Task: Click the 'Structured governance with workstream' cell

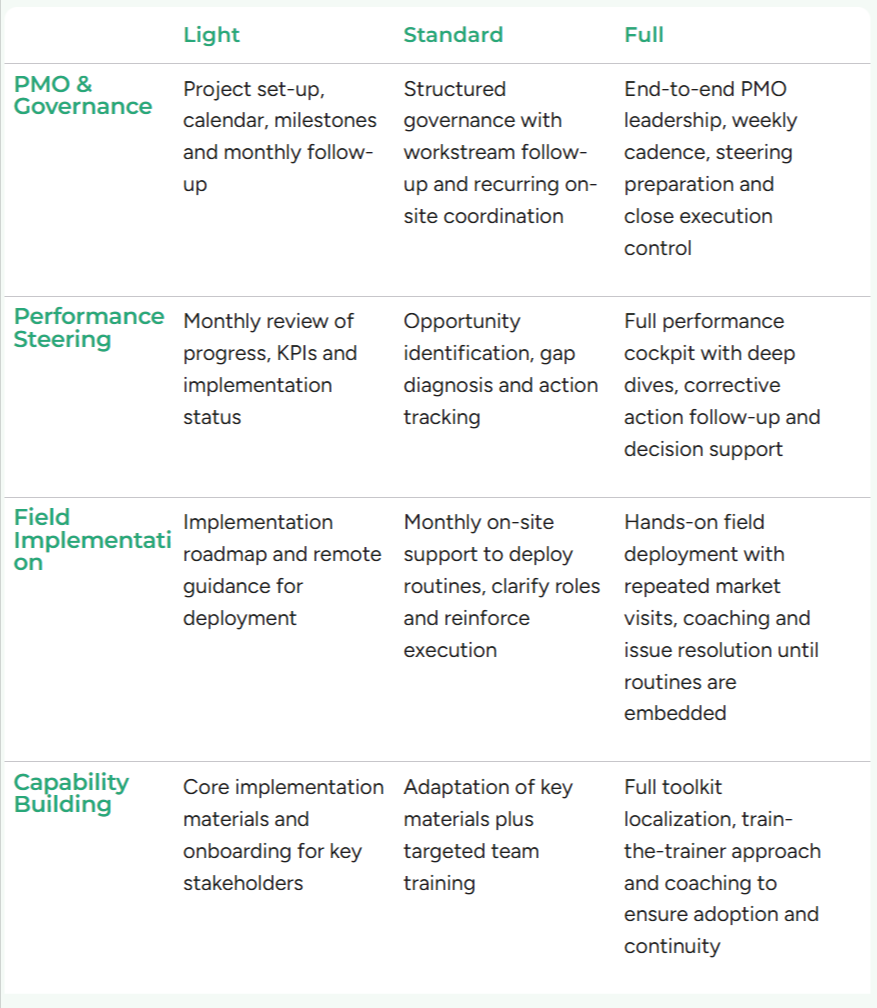Action: [x=500, y=152]
